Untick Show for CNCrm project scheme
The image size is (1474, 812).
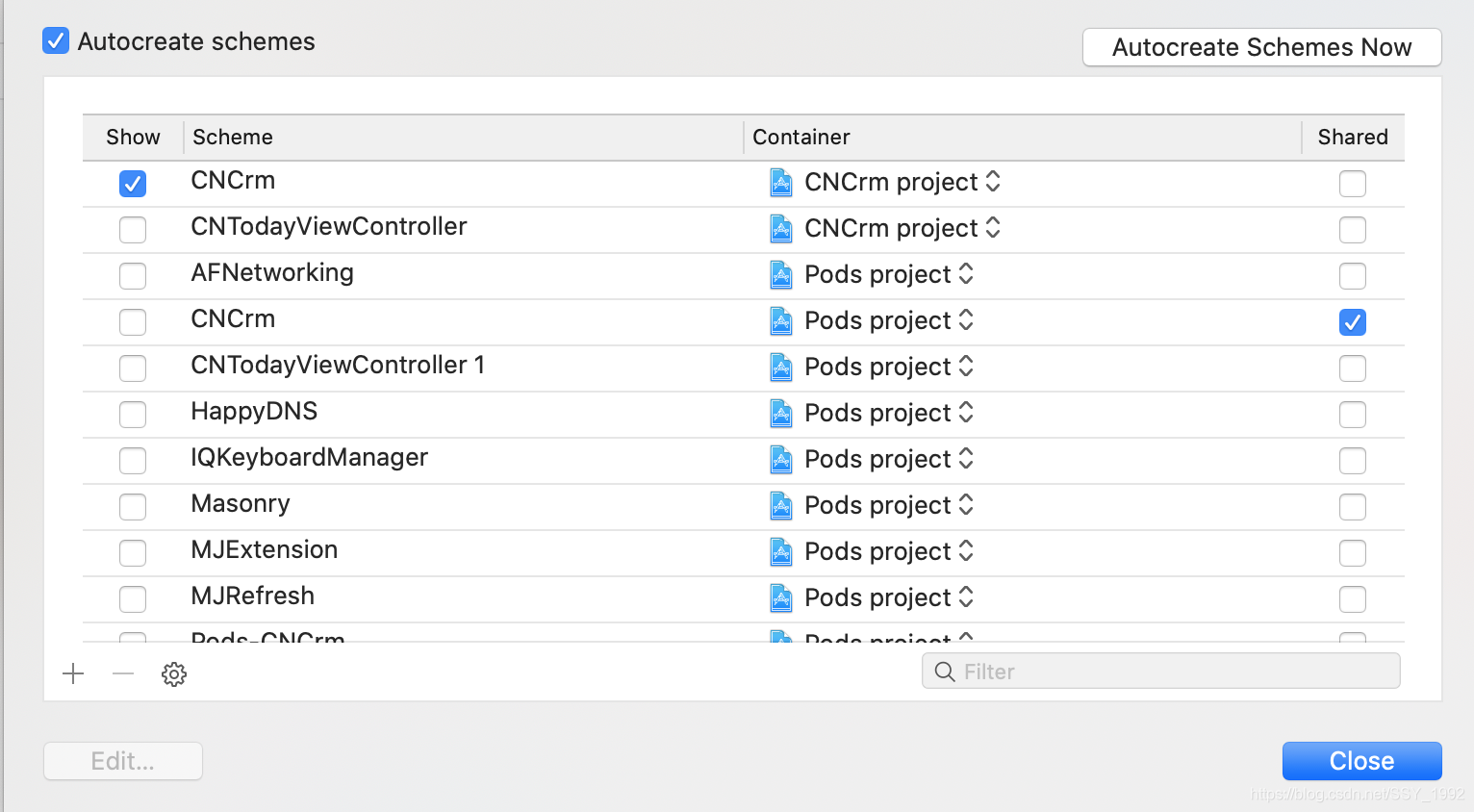click(133, 184)
